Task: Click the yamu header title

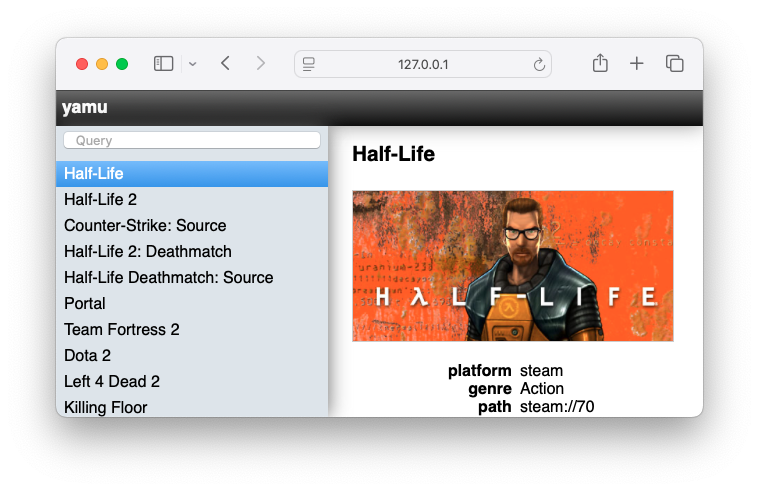Action: pyautogui.click(x=85, y=107)
